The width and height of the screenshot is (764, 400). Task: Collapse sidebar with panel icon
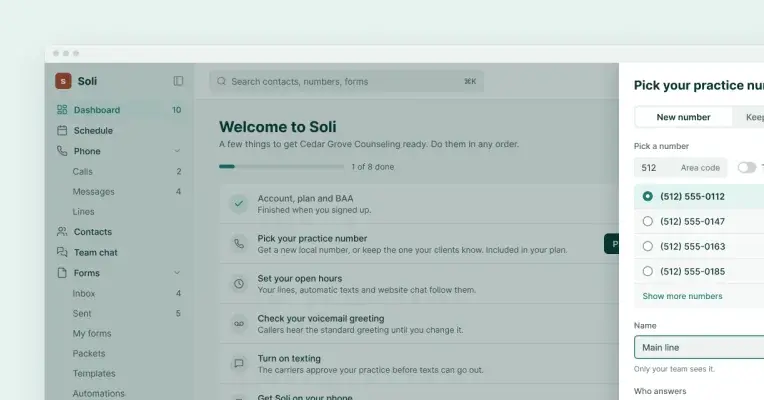[178, 81]
